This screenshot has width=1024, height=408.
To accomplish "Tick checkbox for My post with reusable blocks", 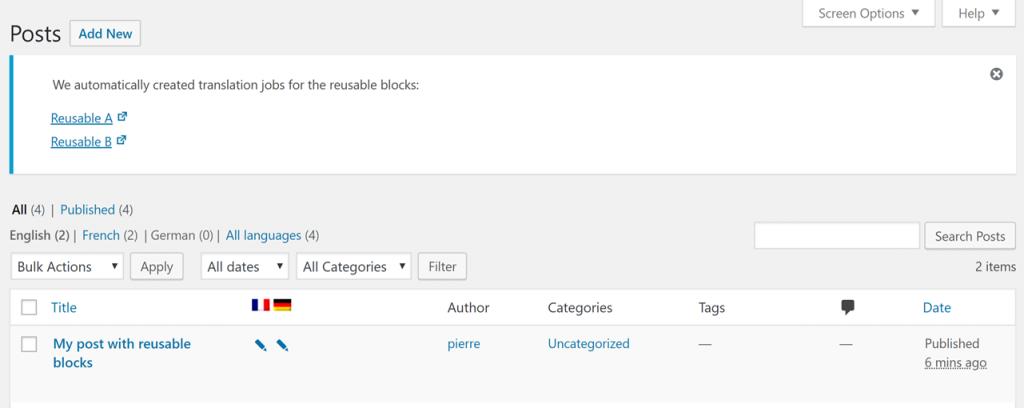I will [x=29, y=344].
